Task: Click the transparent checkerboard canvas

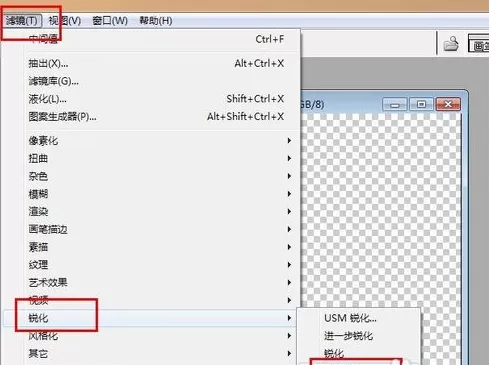Action: click(380, 210)
